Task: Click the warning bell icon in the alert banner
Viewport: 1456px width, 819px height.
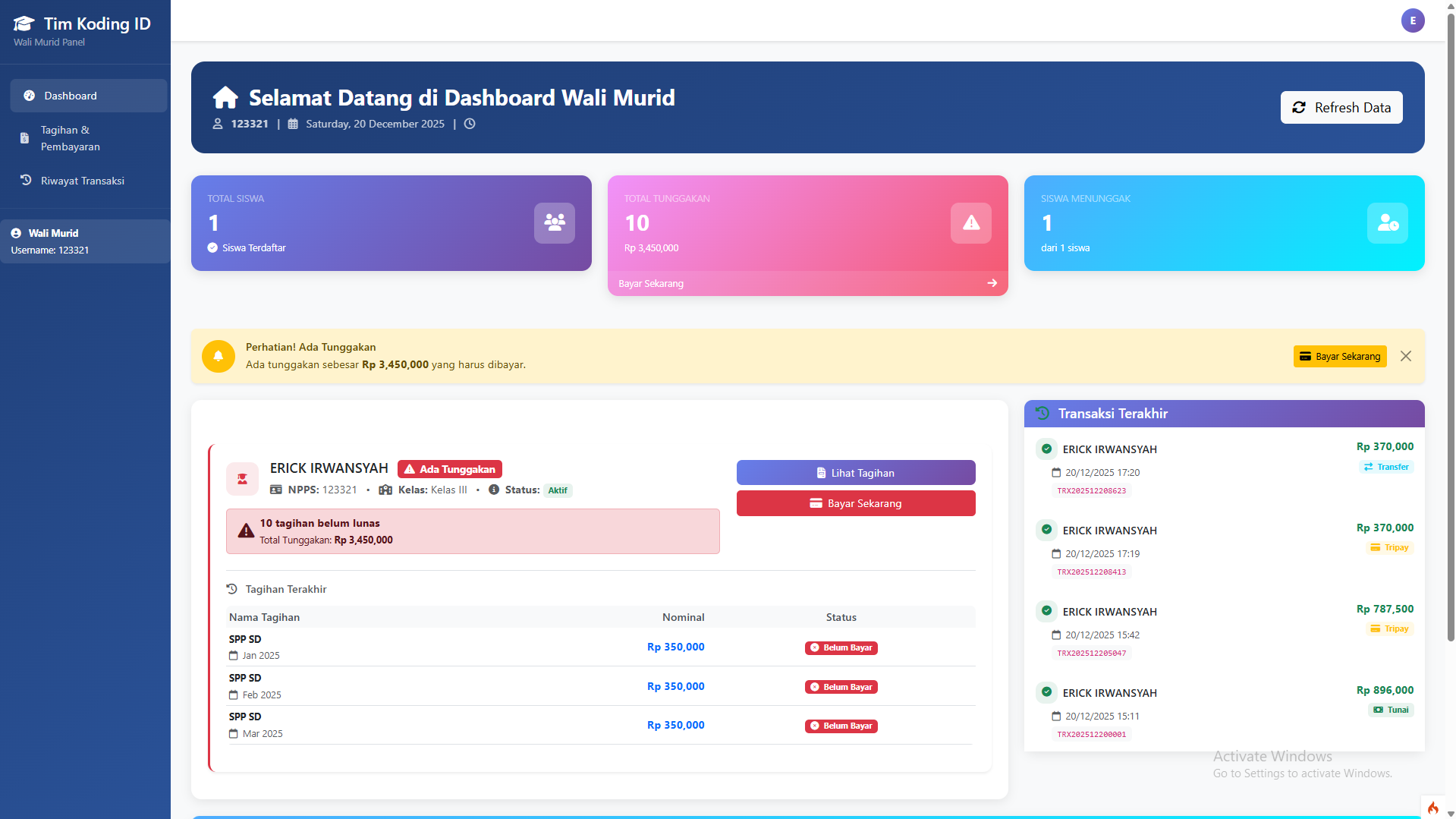Action: [219, 356]
